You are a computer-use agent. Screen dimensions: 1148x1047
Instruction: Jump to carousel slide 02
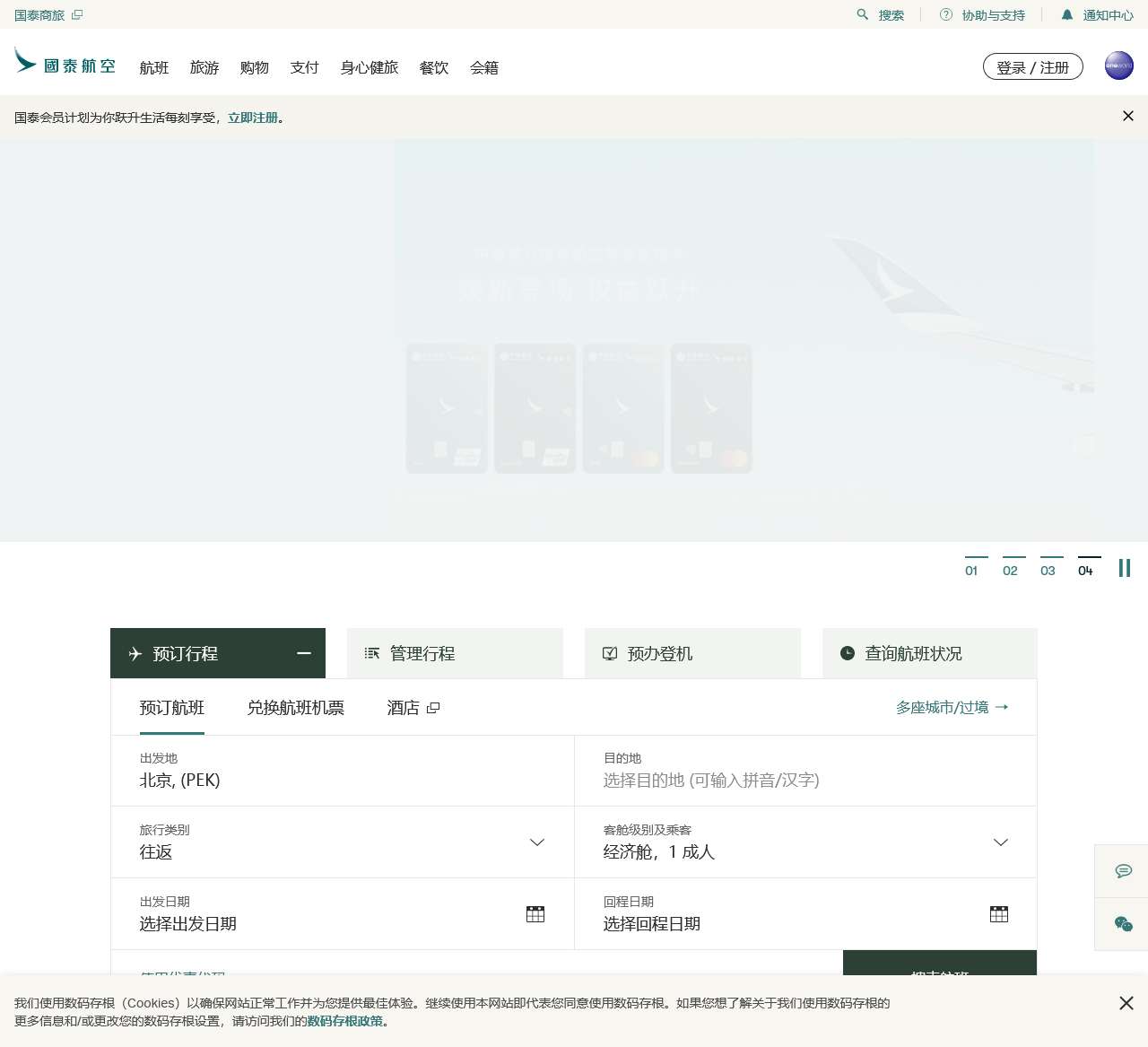pos(1012,571)
